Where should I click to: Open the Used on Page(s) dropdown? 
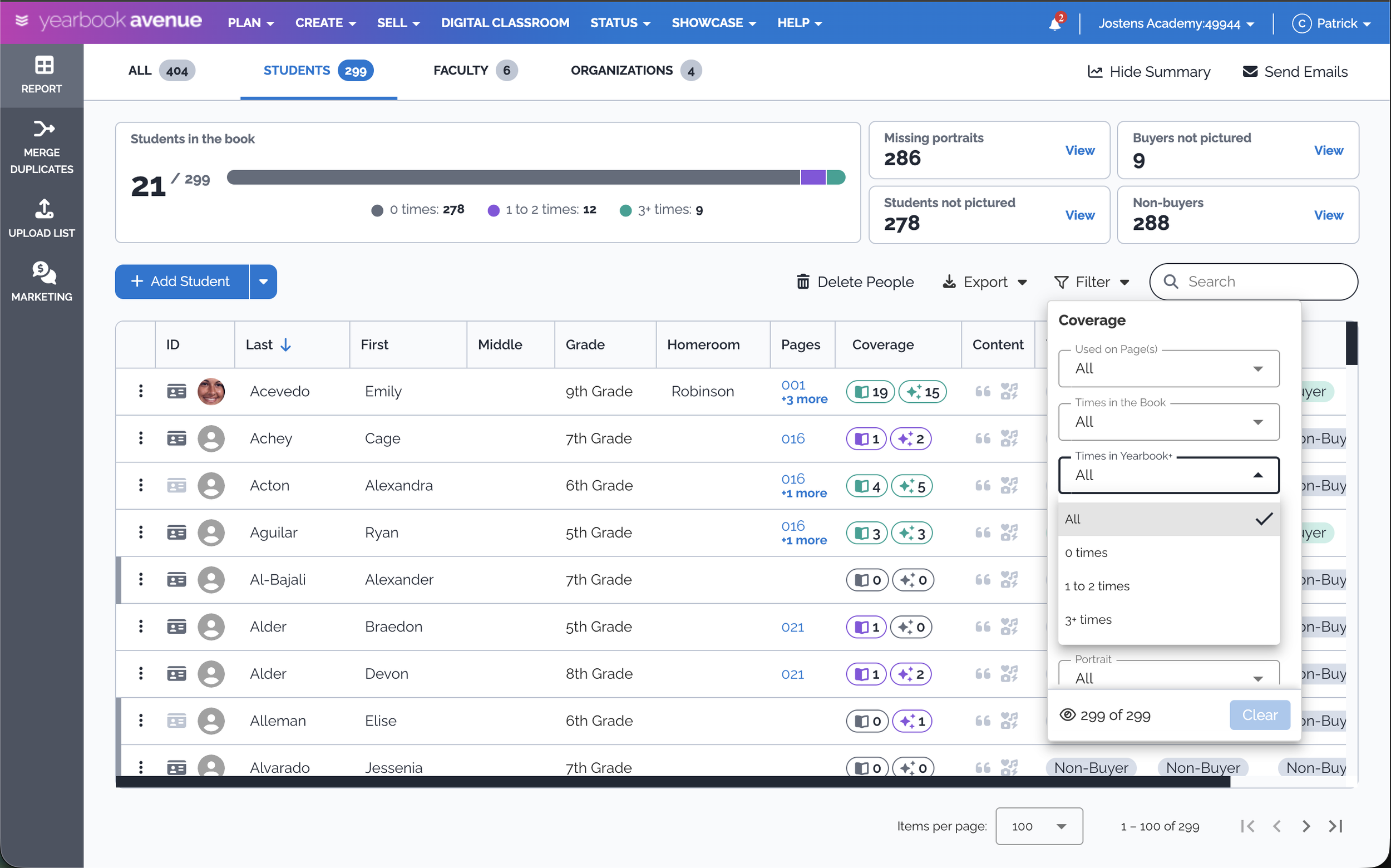tap(1169, 368)
